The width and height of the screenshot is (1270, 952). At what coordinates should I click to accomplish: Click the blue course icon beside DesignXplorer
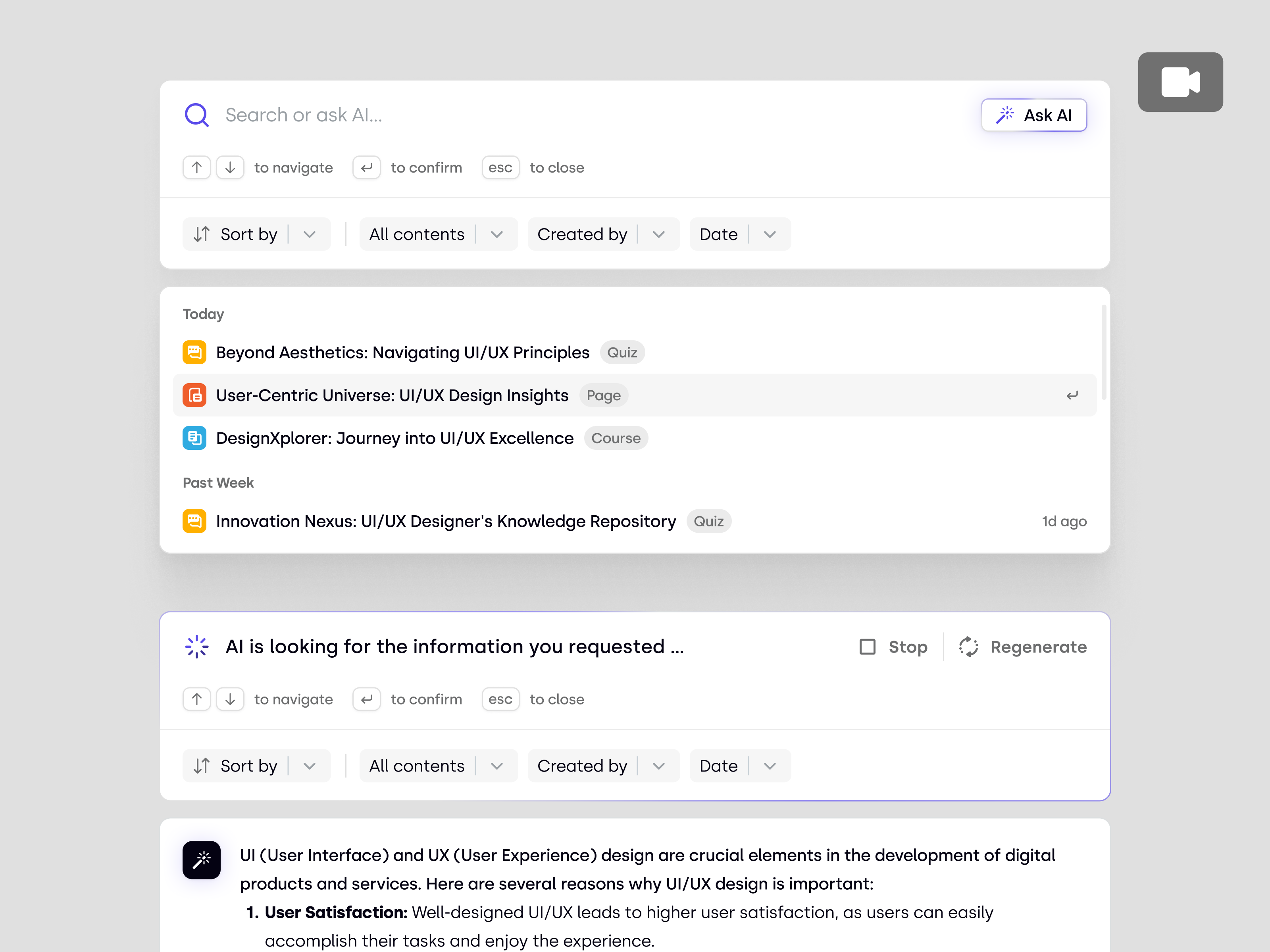(x=194, y=438)
